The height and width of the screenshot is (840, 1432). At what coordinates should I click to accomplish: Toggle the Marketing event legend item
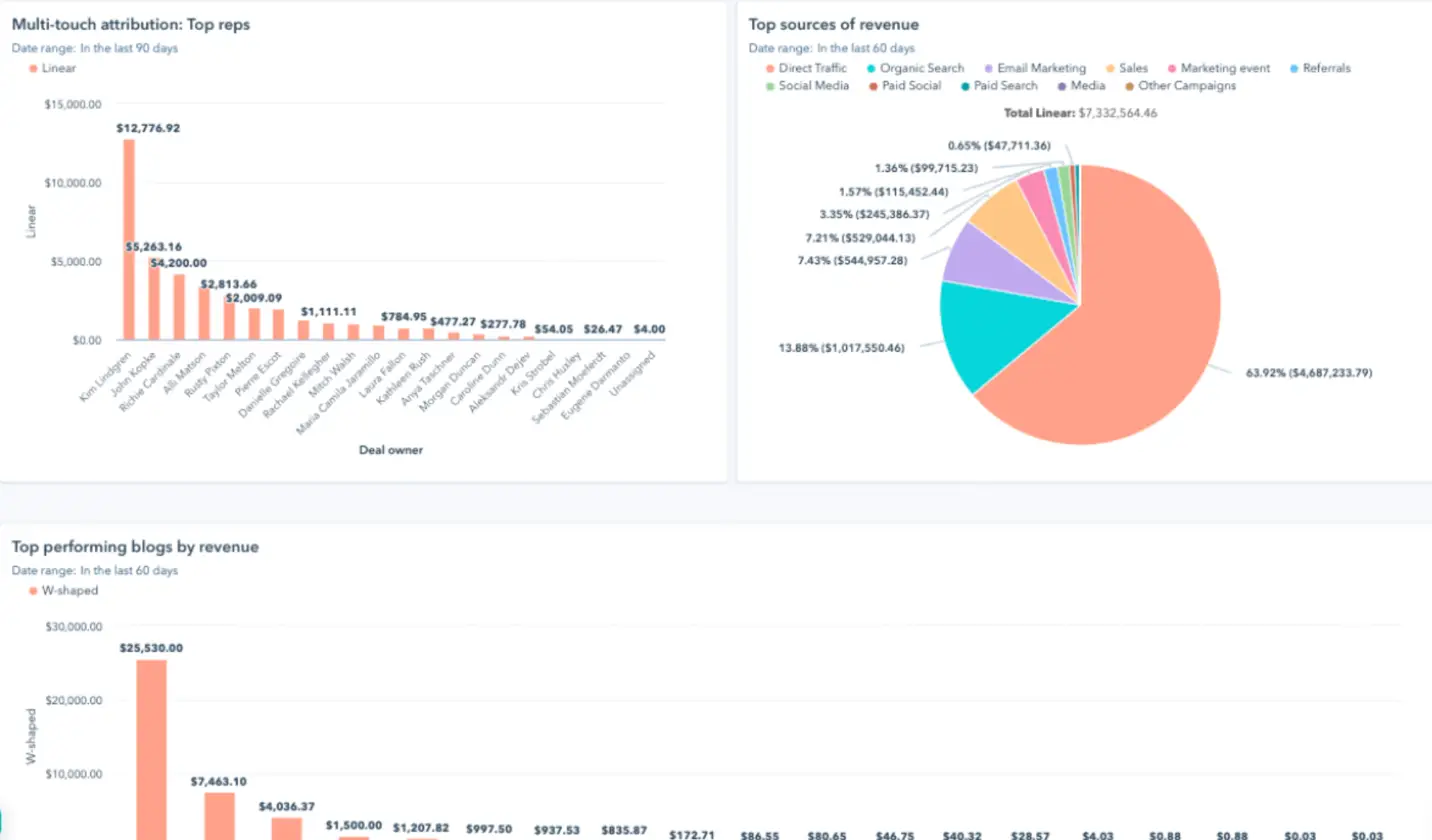(x=1218, y=68)
